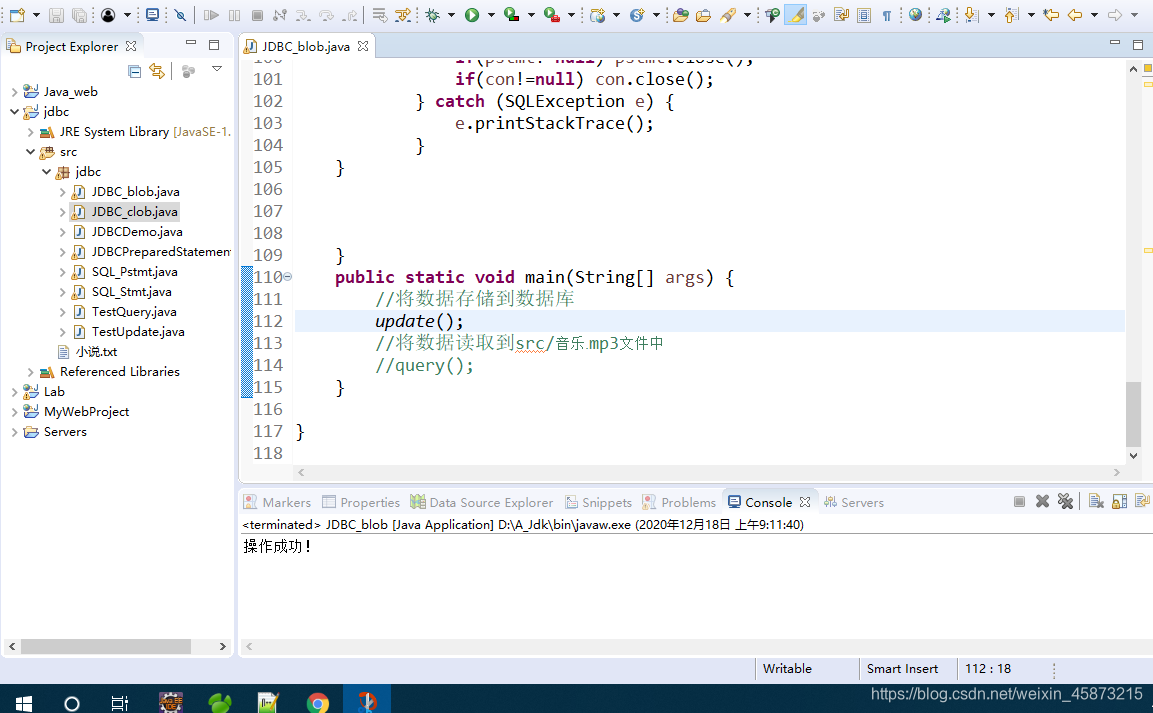Select the Servers folder in tree
The height and width of the screenshot is (713, 1153).
coord(65,432)
